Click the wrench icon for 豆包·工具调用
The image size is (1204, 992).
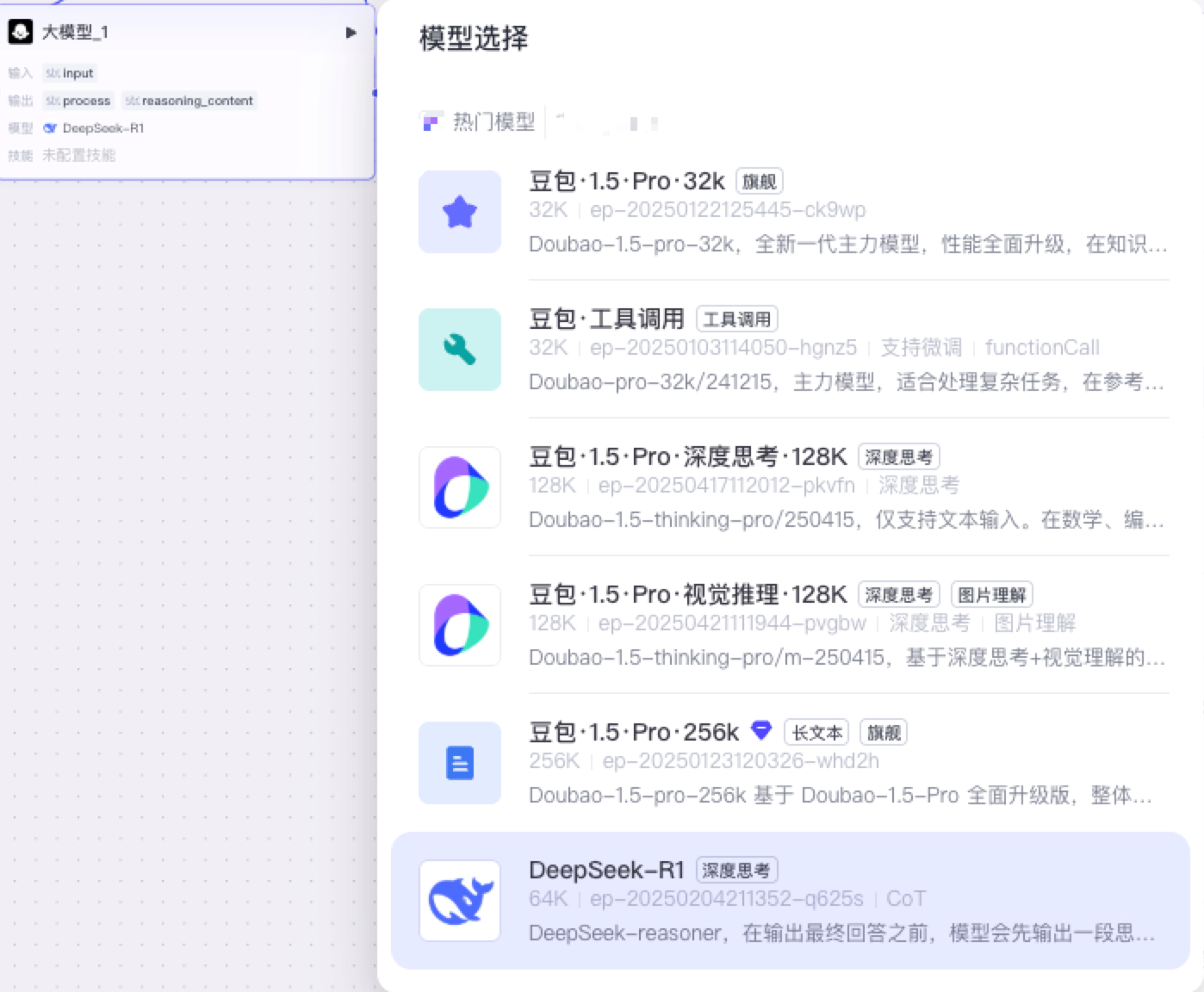[460, 350]
